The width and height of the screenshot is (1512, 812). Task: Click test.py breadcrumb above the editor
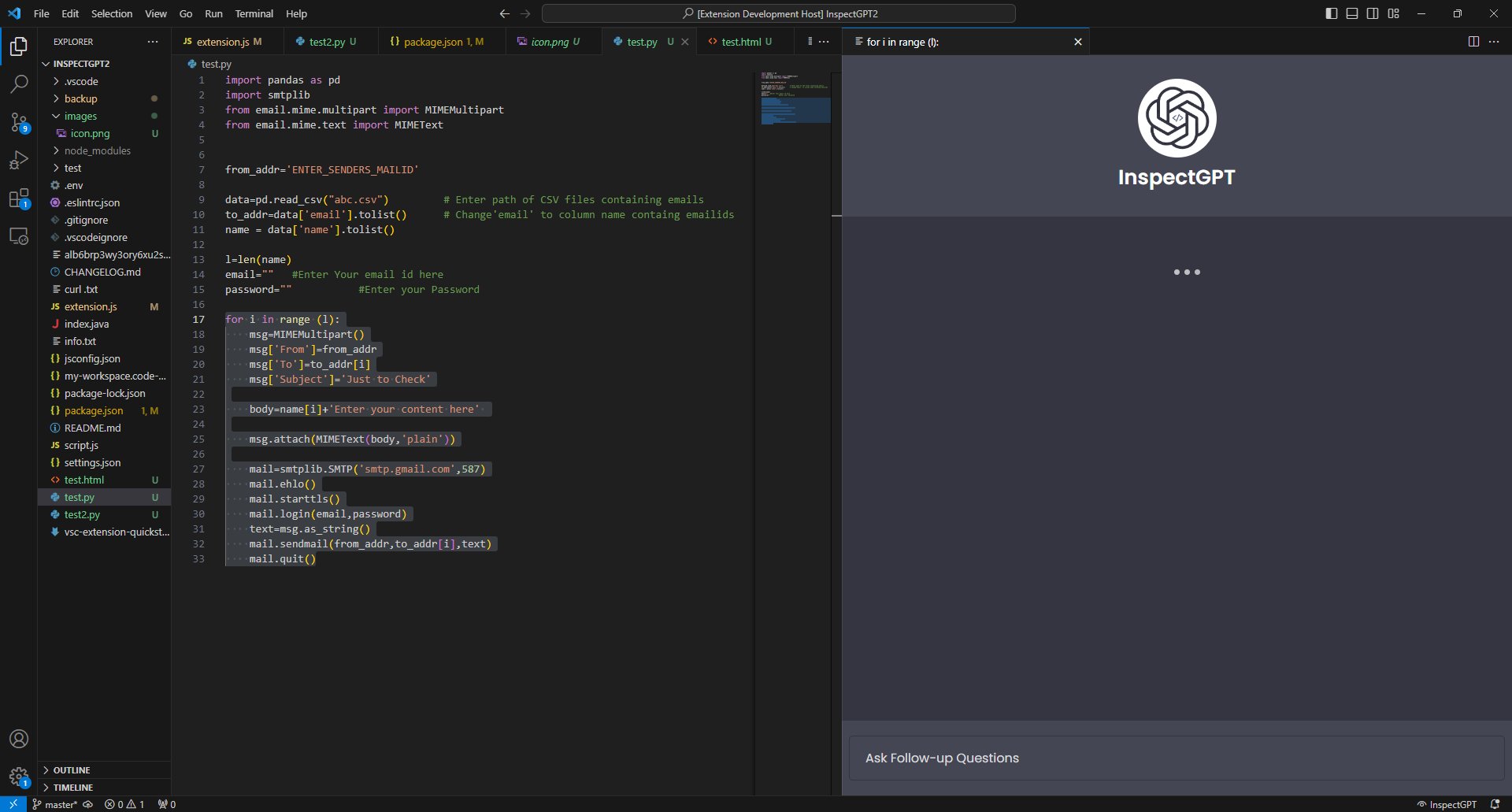coord(209,64)
